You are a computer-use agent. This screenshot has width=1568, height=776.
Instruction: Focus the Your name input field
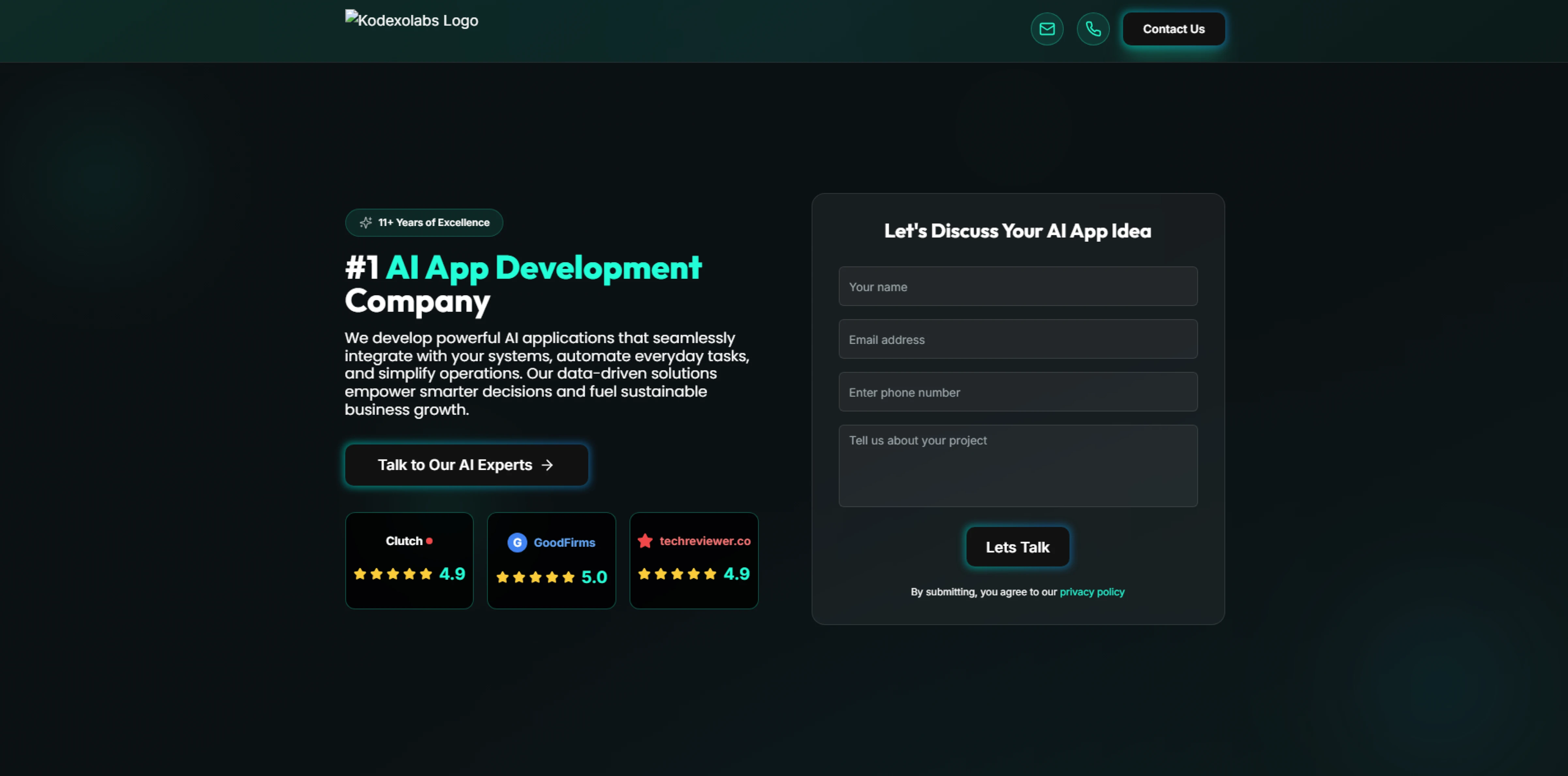coord(1017,286)
